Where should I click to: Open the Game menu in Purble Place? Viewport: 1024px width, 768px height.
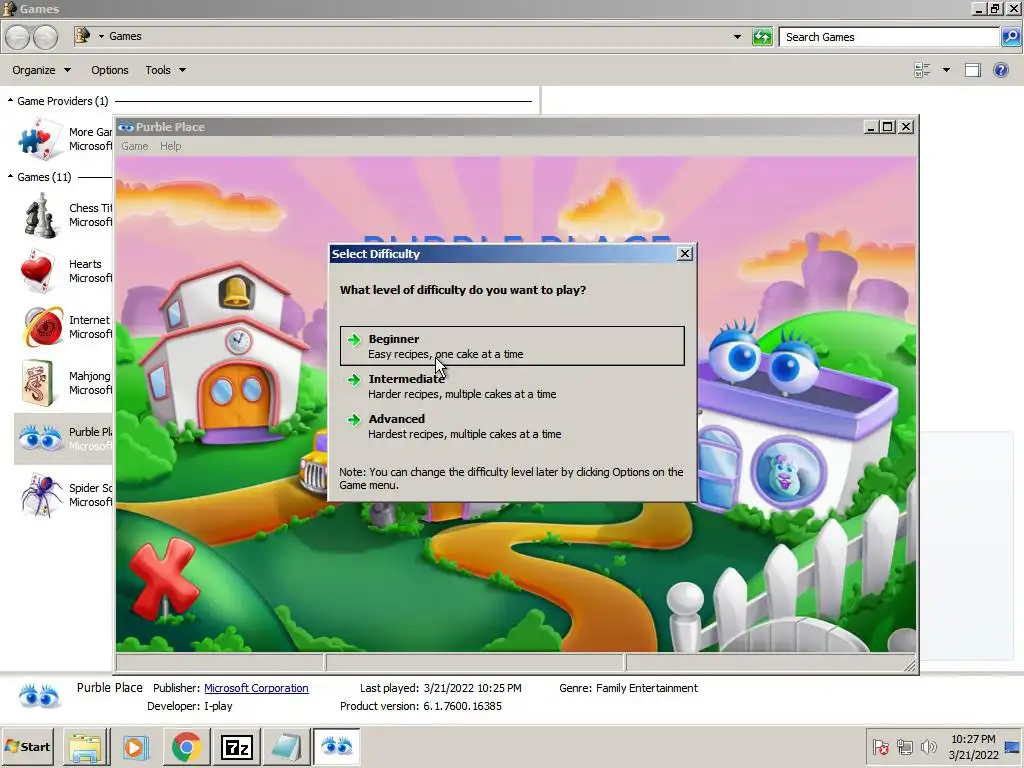(x=135, y=146)
